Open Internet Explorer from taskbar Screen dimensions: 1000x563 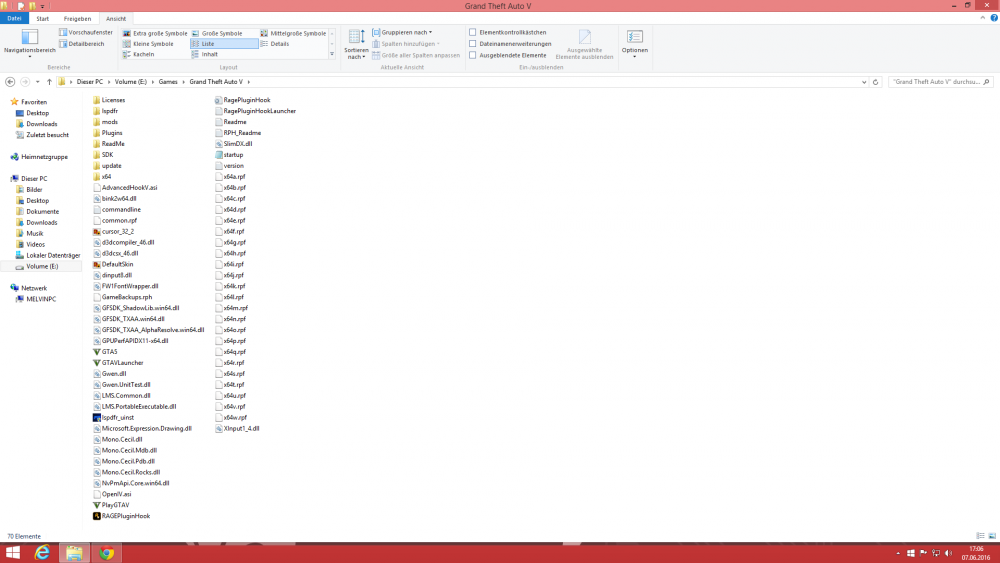coord(42,553)
